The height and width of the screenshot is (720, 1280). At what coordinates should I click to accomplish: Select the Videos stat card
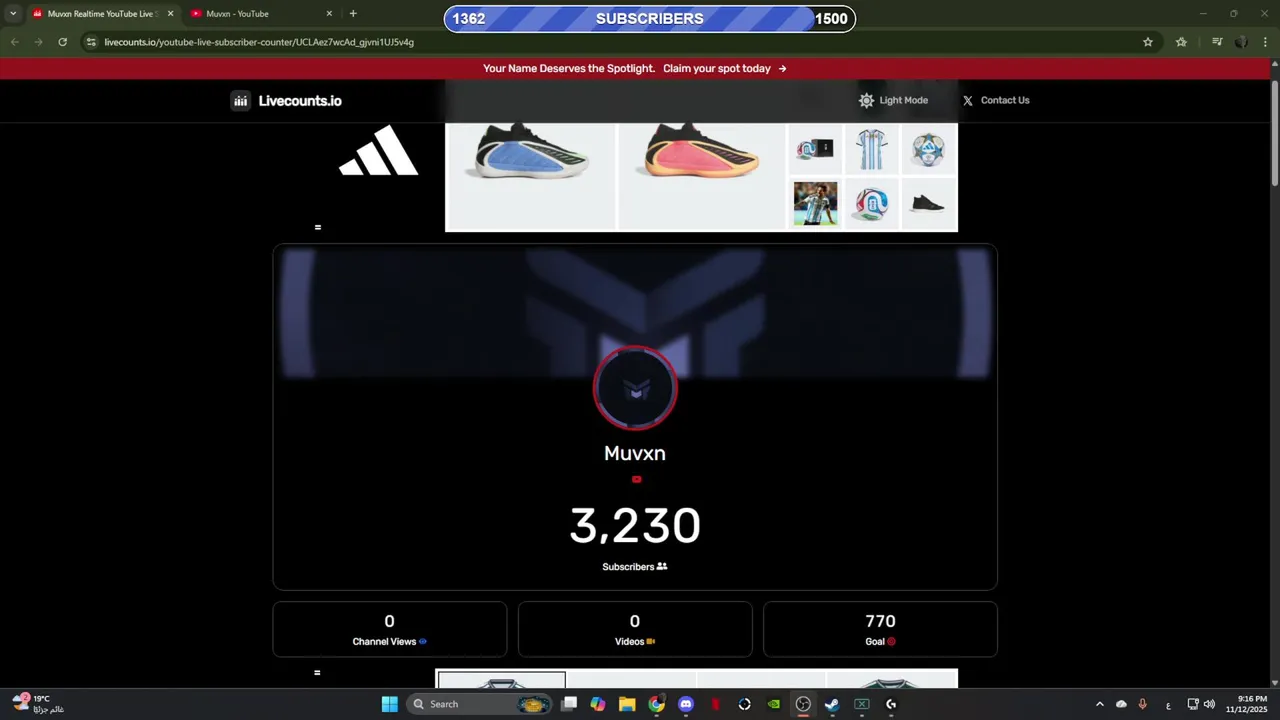pyautogui.click(x=635, y=629)
